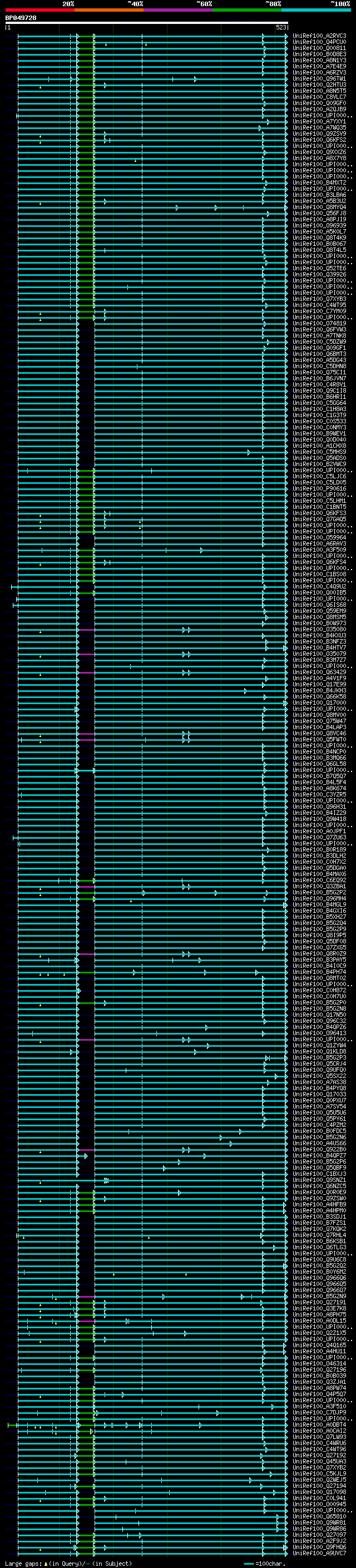The height and width of the screenshot is (1568, 356).
Task: Open hit UniRef100_B4JKH3
Action: point(319,690)
